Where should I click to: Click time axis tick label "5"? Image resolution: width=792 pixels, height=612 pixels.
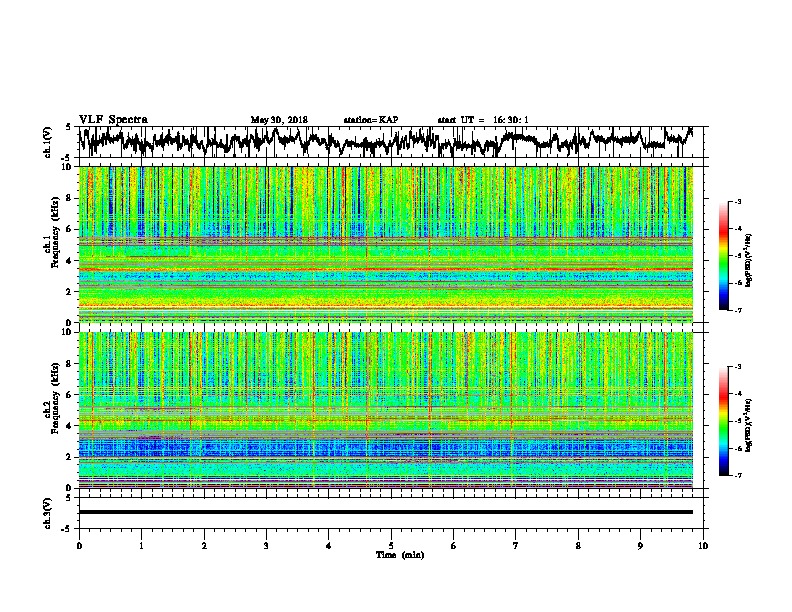tap(391, 546)
